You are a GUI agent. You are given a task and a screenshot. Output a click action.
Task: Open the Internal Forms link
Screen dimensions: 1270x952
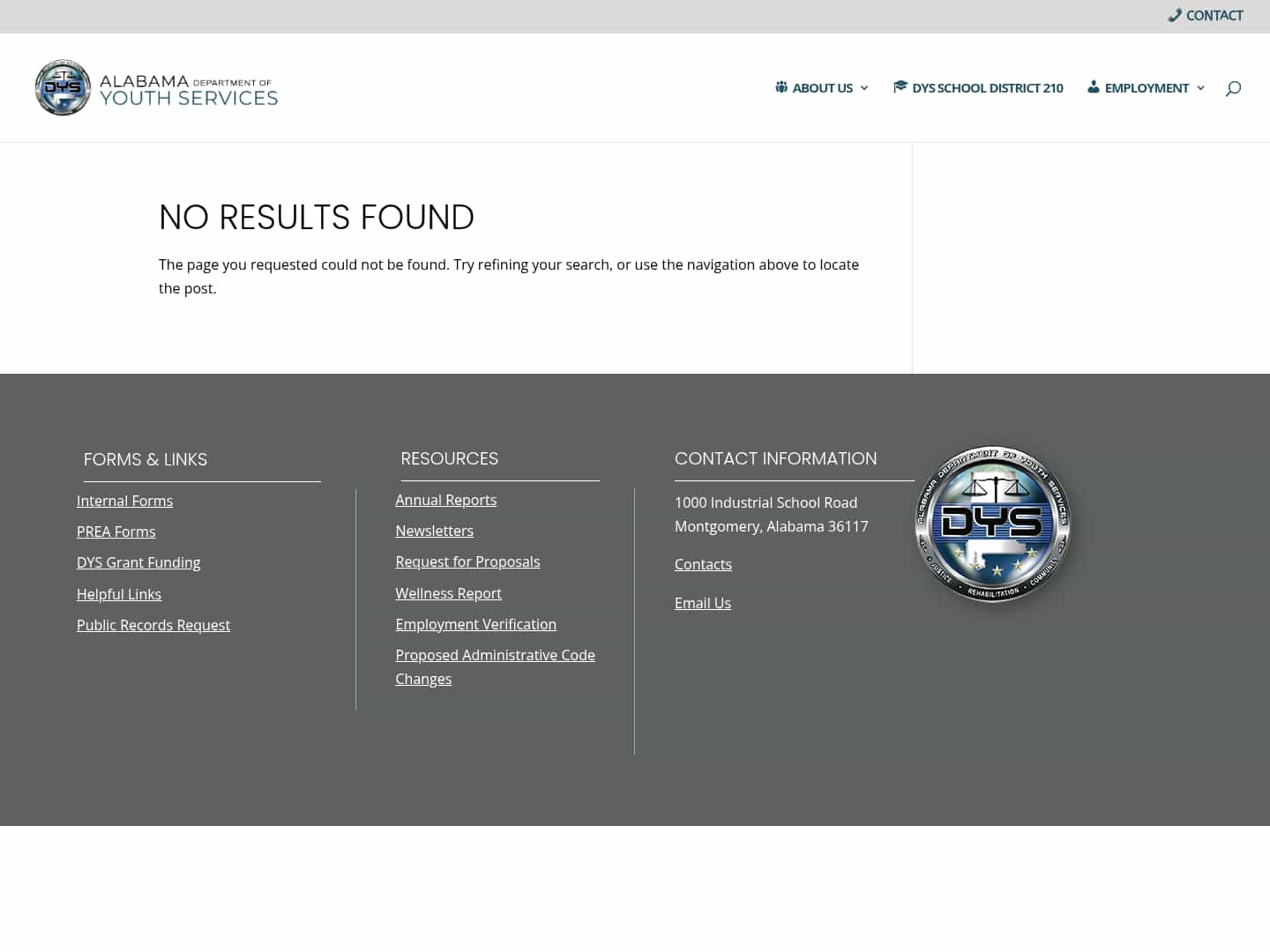124,501
